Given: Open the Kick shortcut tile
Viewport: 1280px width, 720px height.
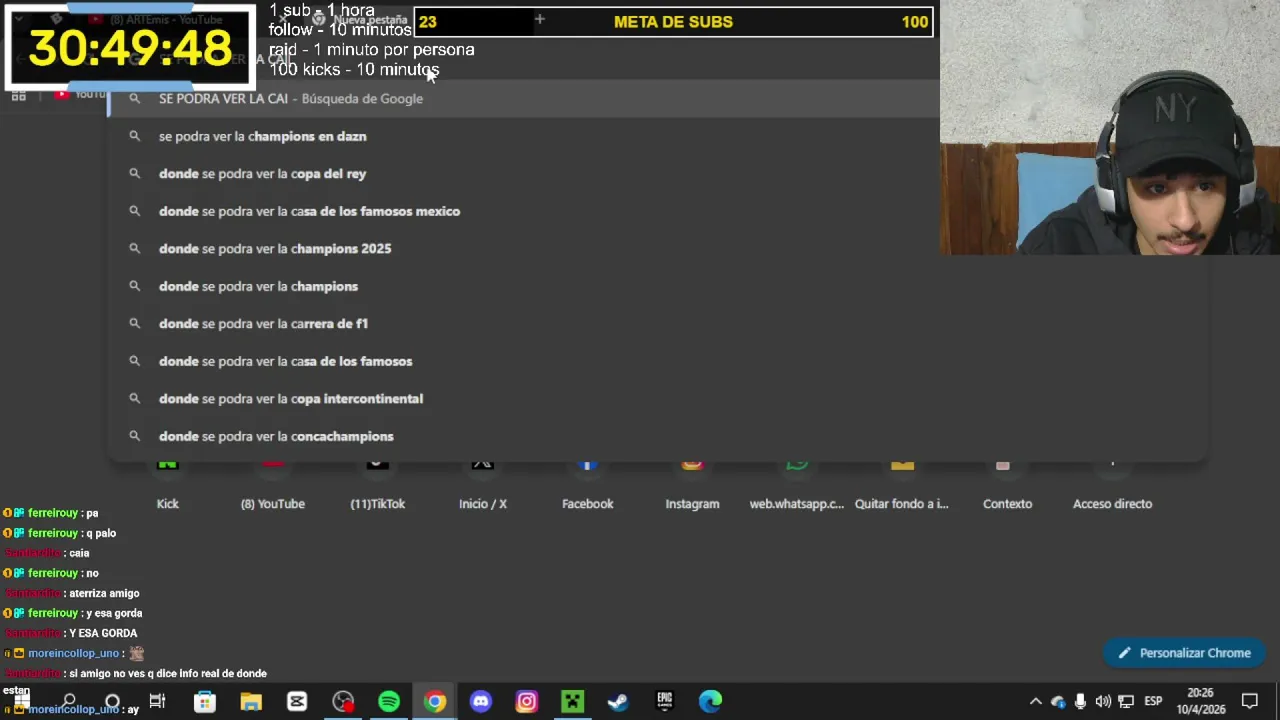Looking at the screenshot, I should point(167,485).
